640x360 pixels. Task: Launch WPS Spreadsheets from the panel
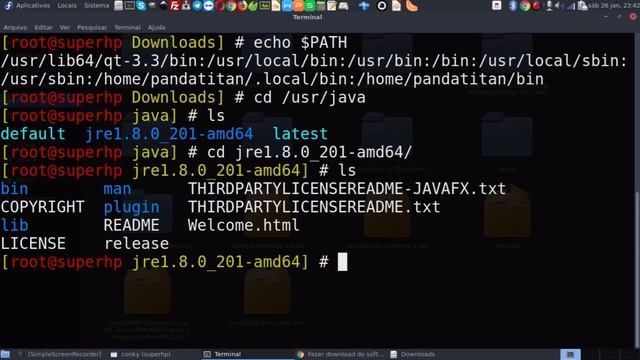(309, 6)
